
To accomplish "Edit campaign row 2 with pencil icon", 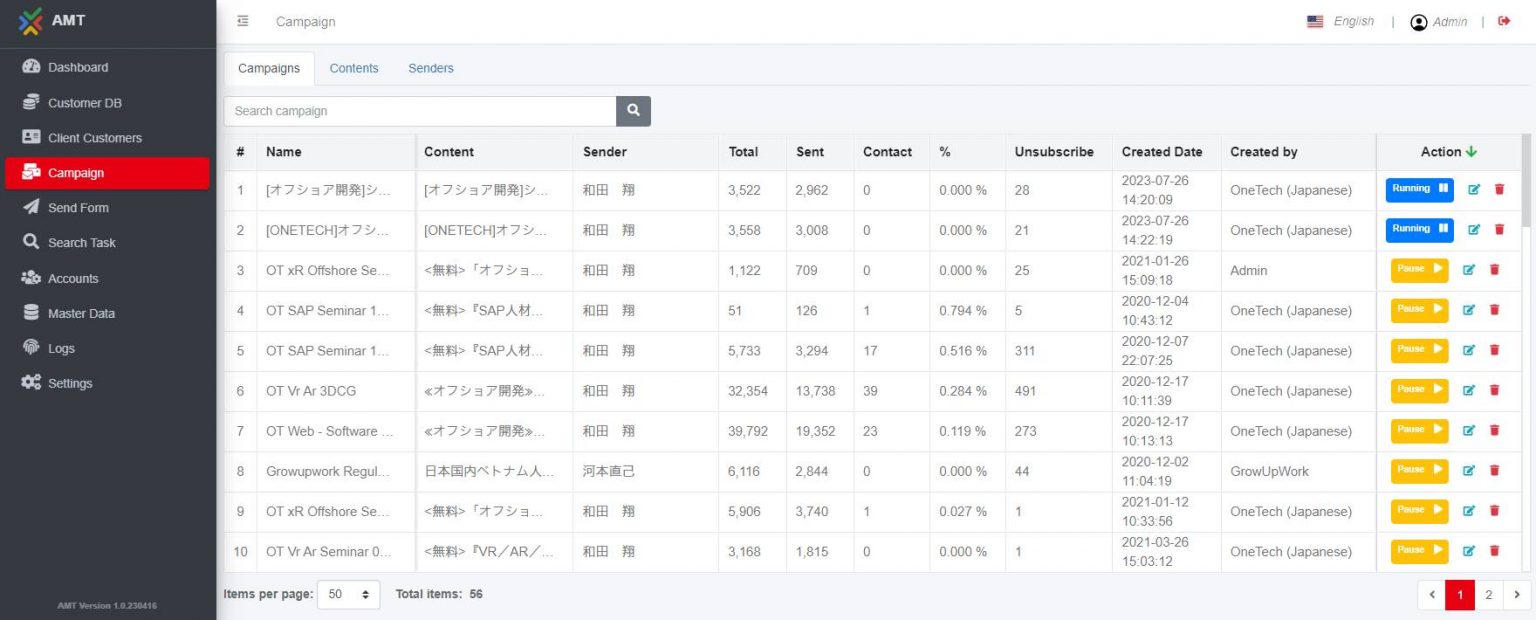I will pos(1474,229).
